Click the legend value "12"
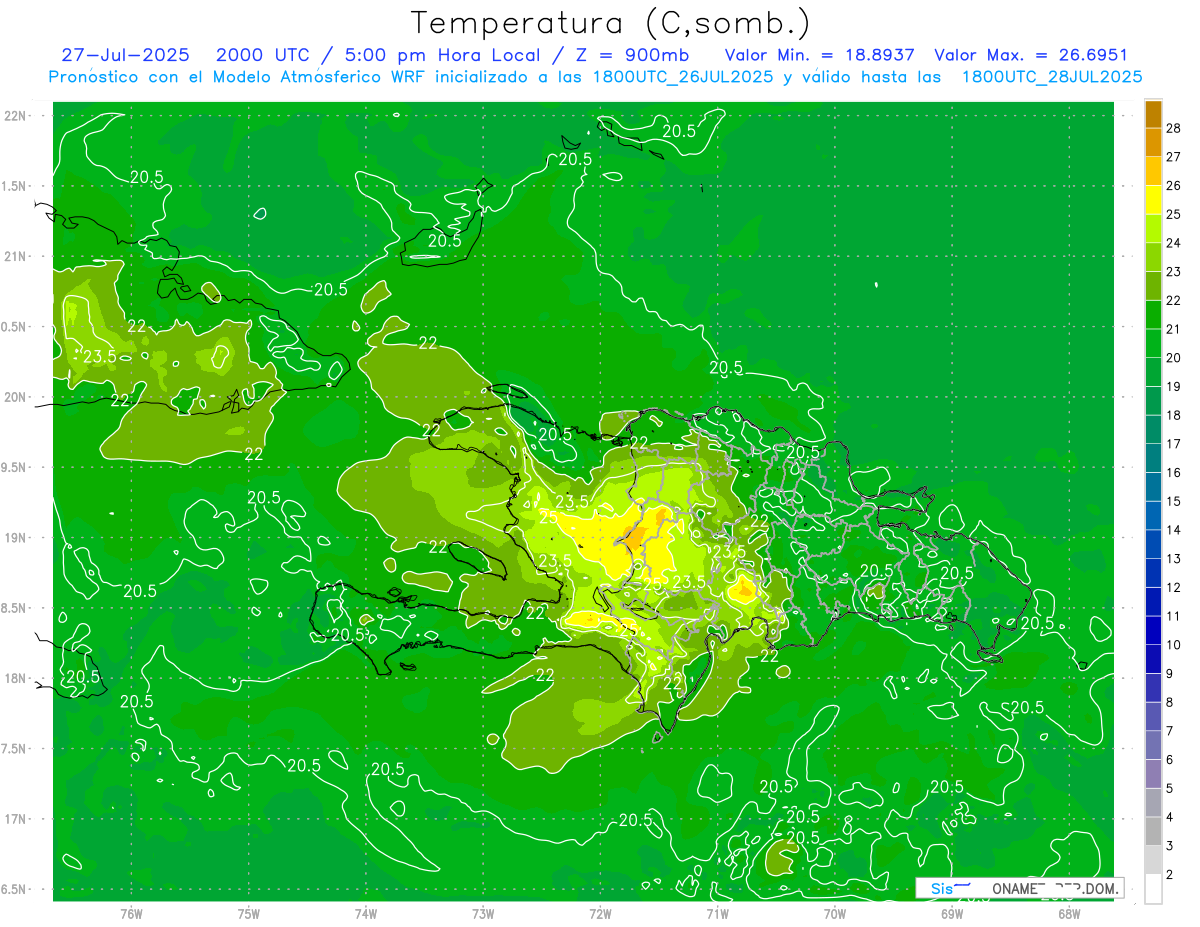 [1174, 587]
